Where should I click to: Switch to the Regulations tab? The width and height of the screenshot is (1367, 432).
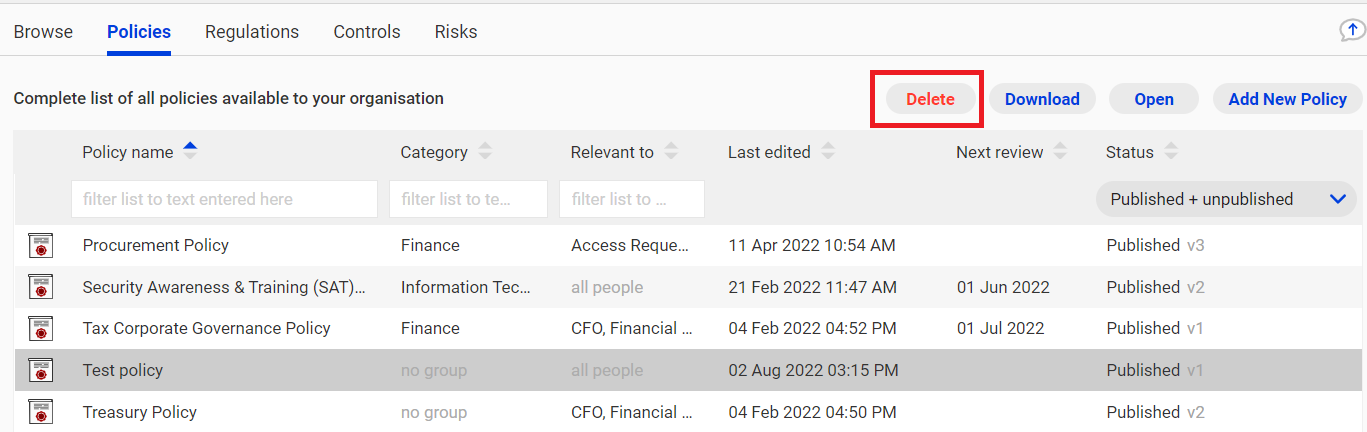pyautogui.click(x=252, y=32)
